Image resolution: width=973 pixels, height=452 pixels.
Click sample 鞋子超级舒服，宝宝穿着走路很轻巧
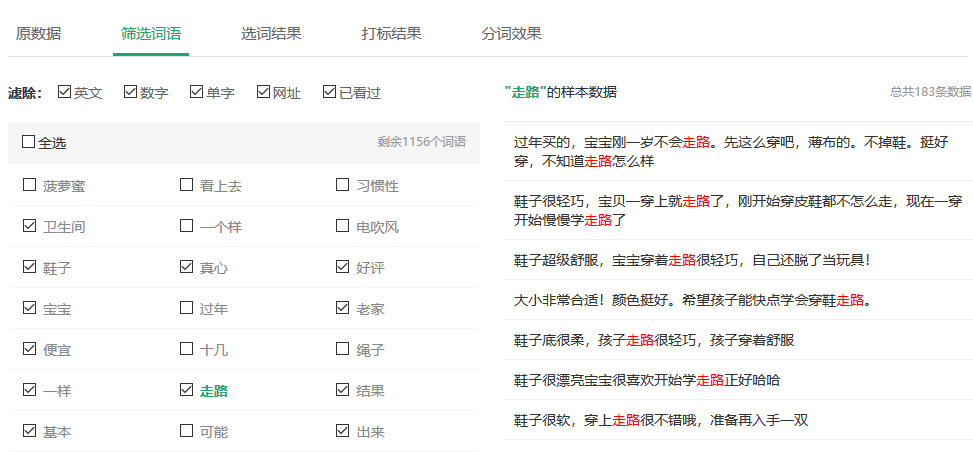point(738,260)
